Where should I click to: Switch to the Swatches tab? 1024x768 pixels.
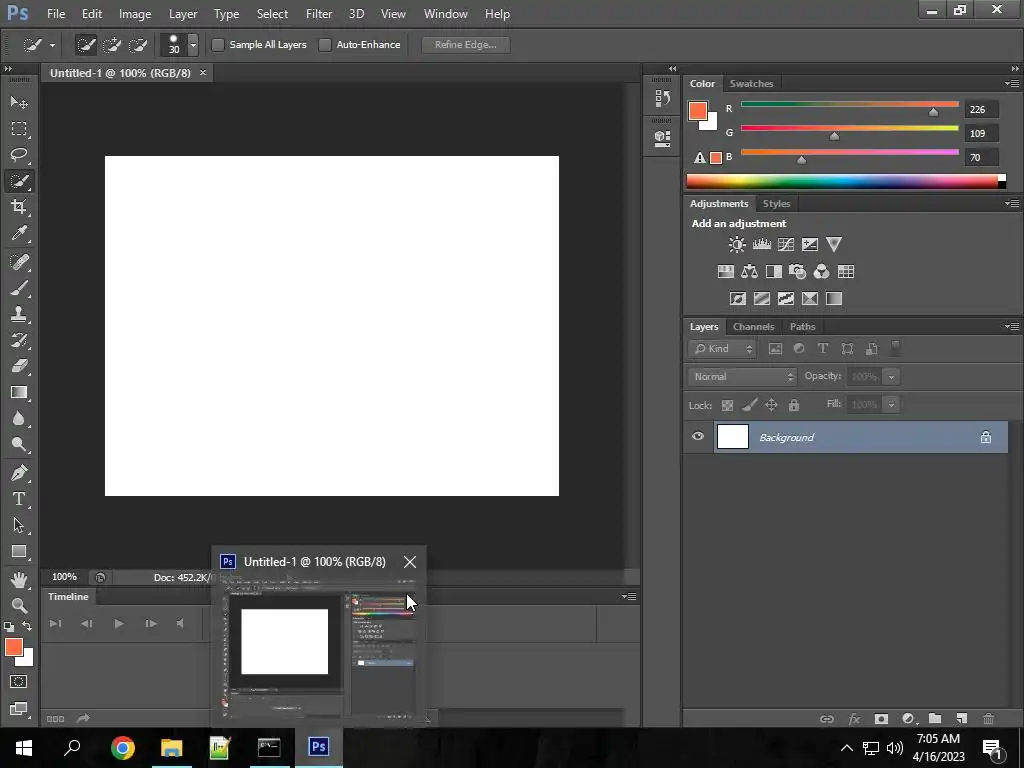(x=751, y=84)
